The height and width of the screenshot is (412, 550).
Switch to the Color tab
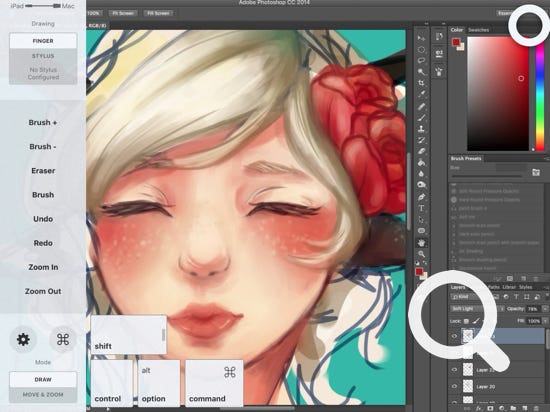tap(457, 30)
